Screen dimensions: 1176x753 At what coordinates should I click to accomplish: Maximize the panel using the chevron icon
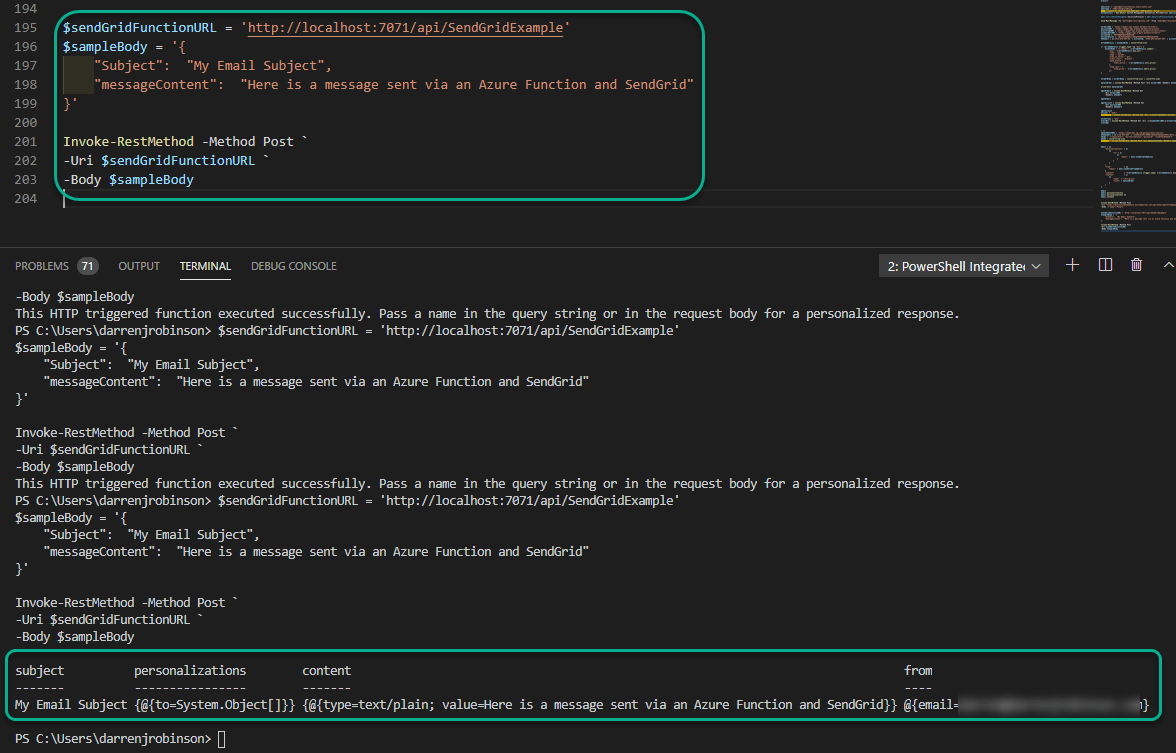tap(1167, 264)
